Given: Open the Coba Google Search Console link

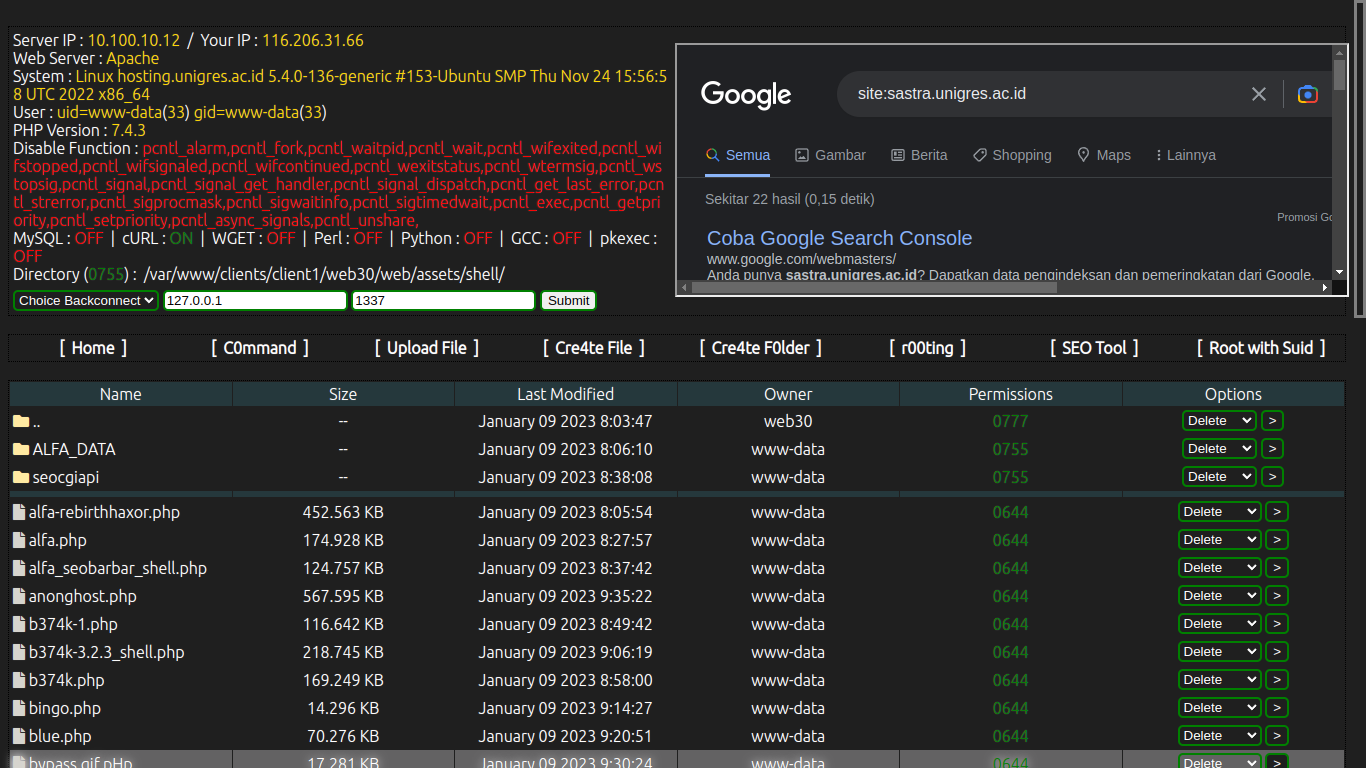Looking at the screenshot, I should (839, 238).
